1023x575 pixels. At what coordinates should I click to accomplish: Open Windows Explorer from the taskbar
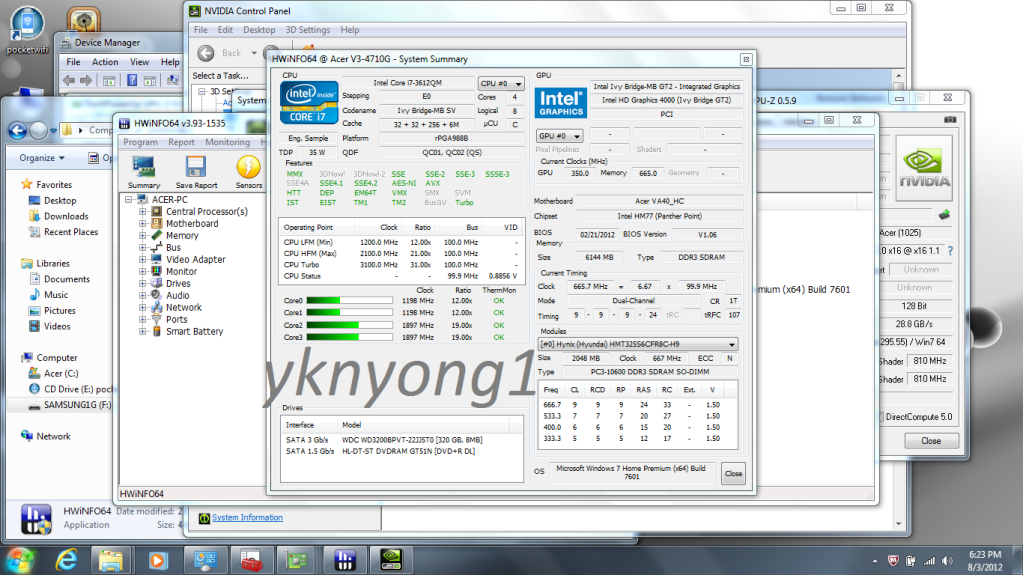pos(110,560)
